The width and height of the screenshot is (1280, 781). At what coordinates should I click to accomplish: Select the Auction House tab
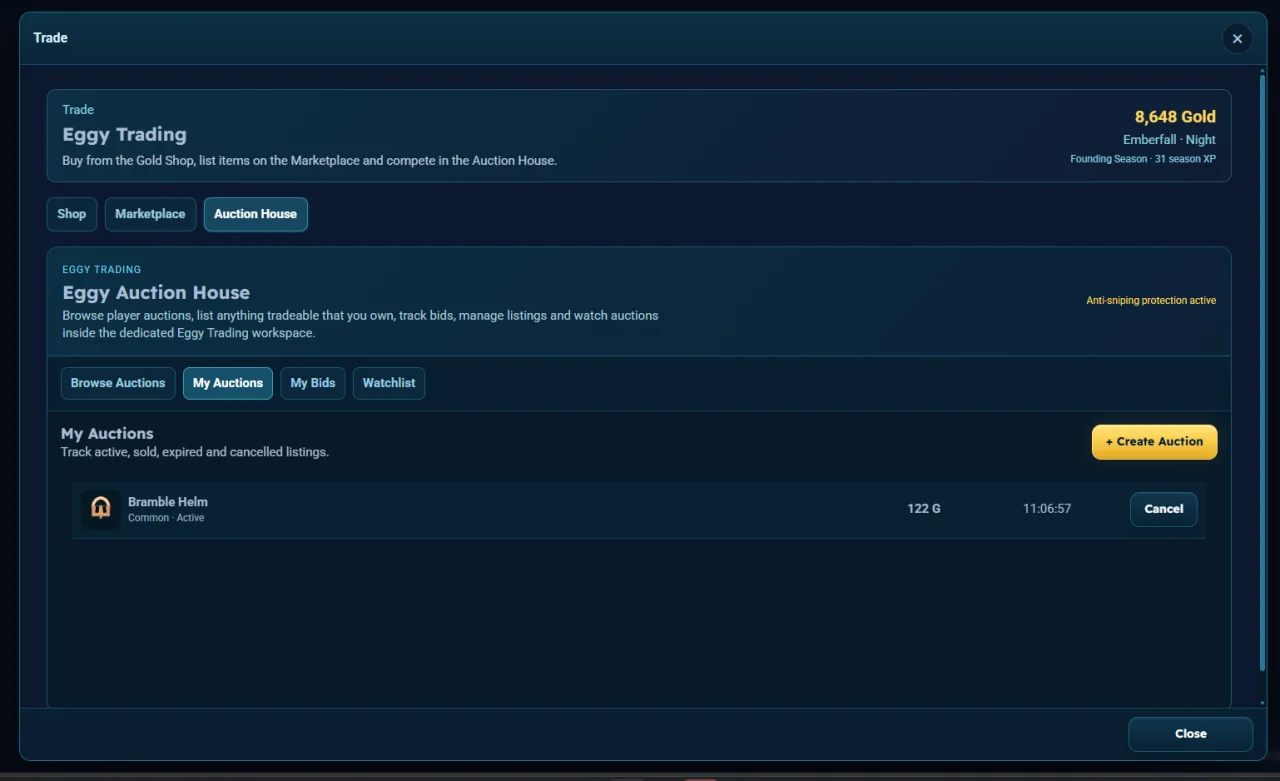(x=256, y=214)
